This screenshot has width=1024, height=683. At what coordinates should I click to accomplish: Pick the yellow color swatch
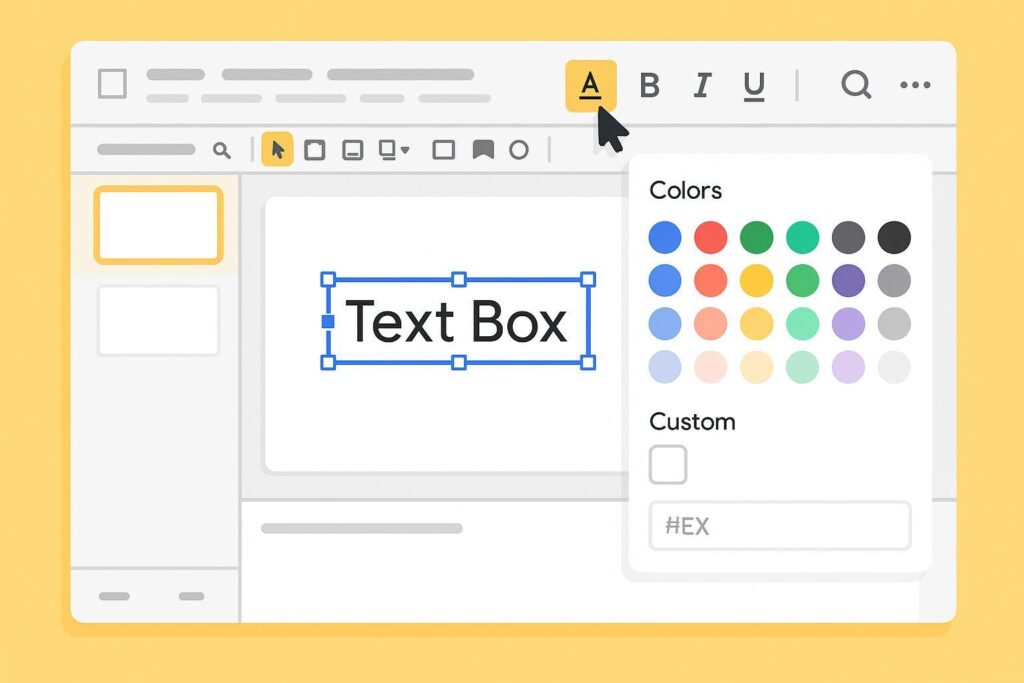(756, 281)
